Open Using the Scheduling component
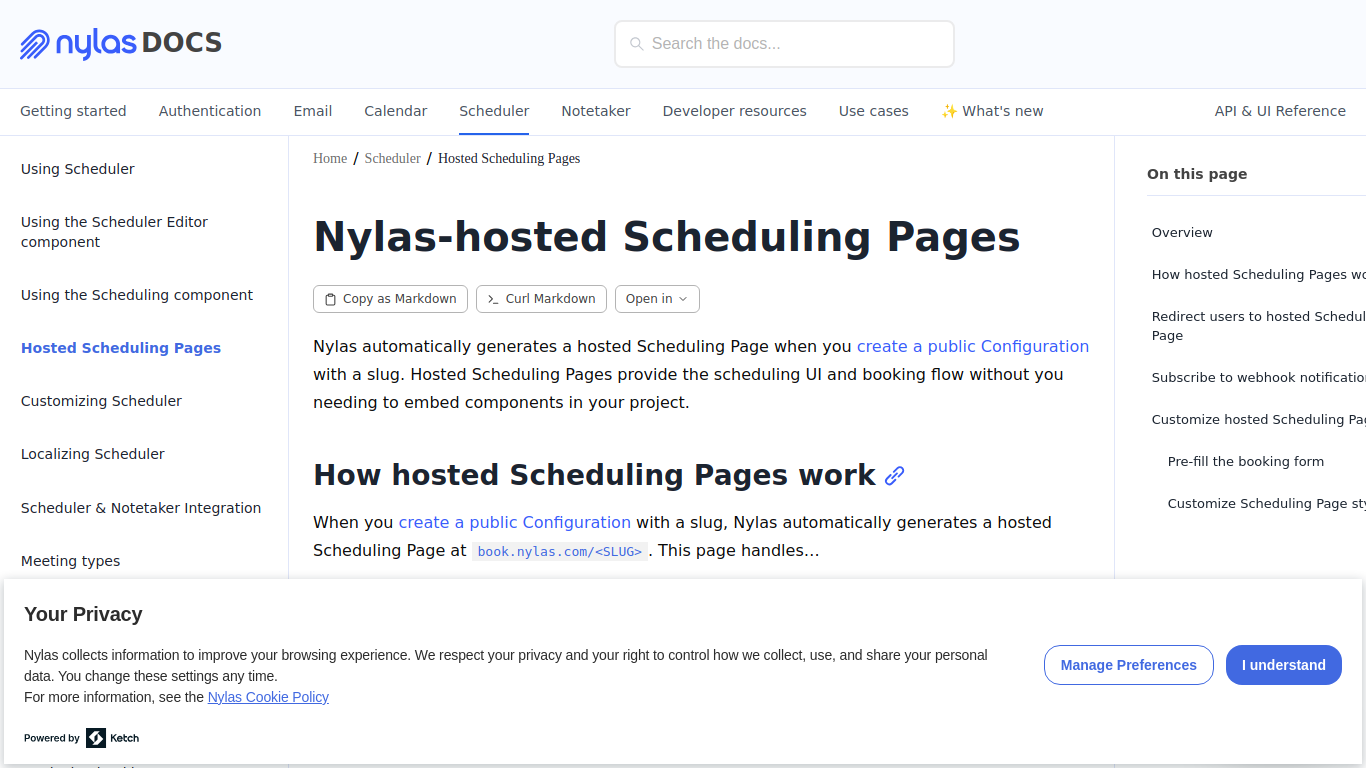The width and height of the screenshot is (1366, 768). [x=137, y=295]
